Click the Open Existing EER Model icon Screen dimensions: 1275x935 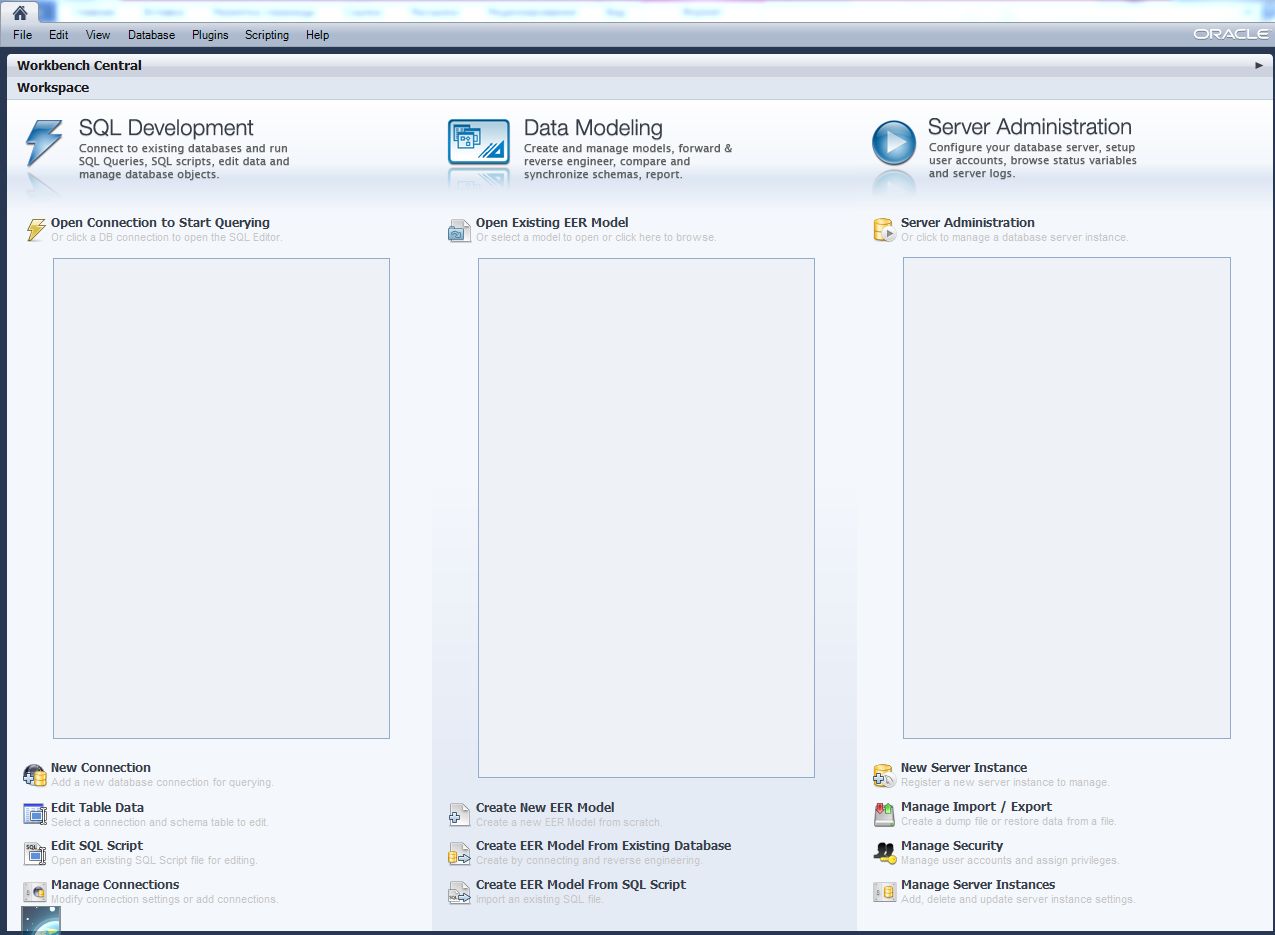coord(459,231)
